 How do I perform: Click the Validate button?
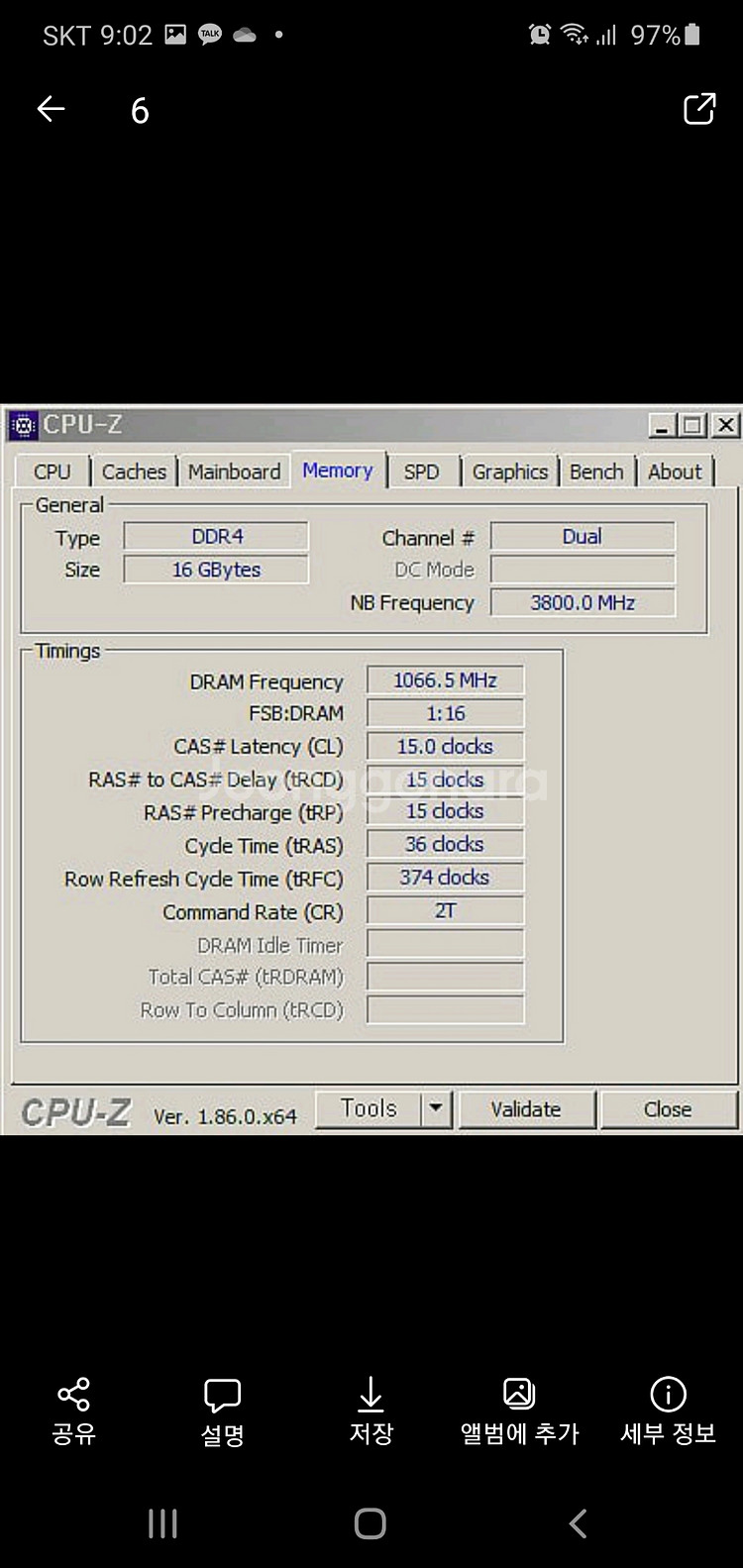point(526,1109)
